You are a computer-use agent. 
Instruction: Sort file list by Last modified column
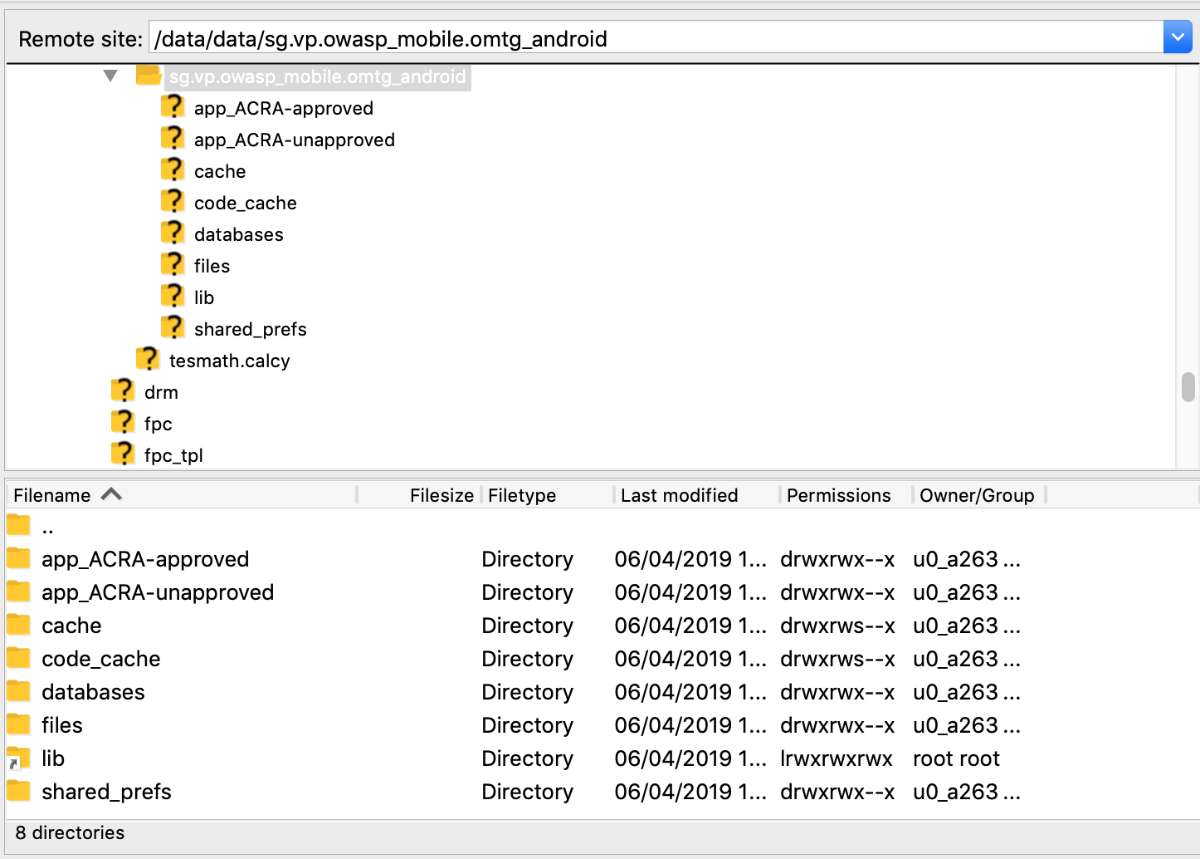pos(696,495)
